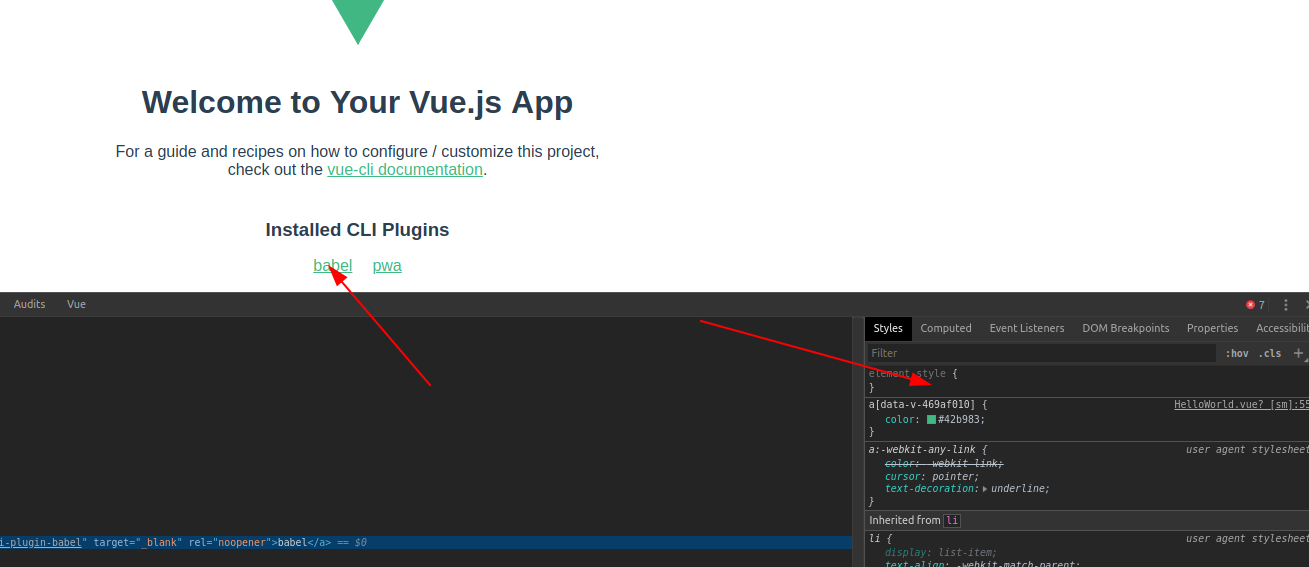1309x567 pixels.
Task: Select the highlighted babel anchor element row
Action: pos(426,542)
